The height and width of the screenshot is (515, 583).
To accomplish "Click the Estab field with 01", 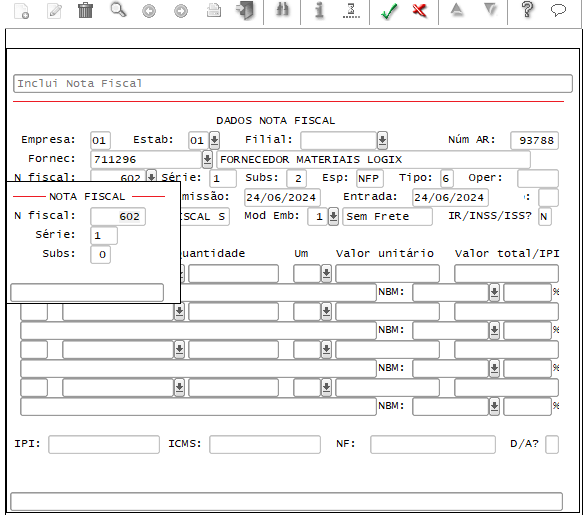I will (x=199, y=140).
